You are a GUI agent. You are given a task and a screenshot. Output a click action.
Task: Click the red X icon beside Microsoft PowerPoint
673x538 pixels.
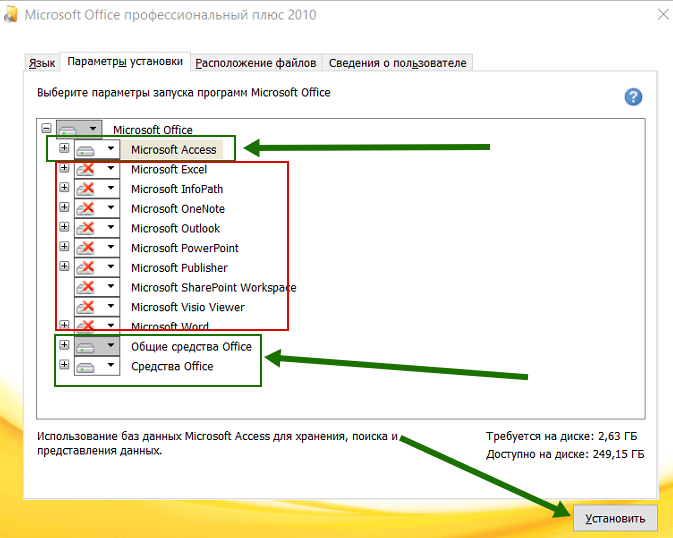point(86,248)
